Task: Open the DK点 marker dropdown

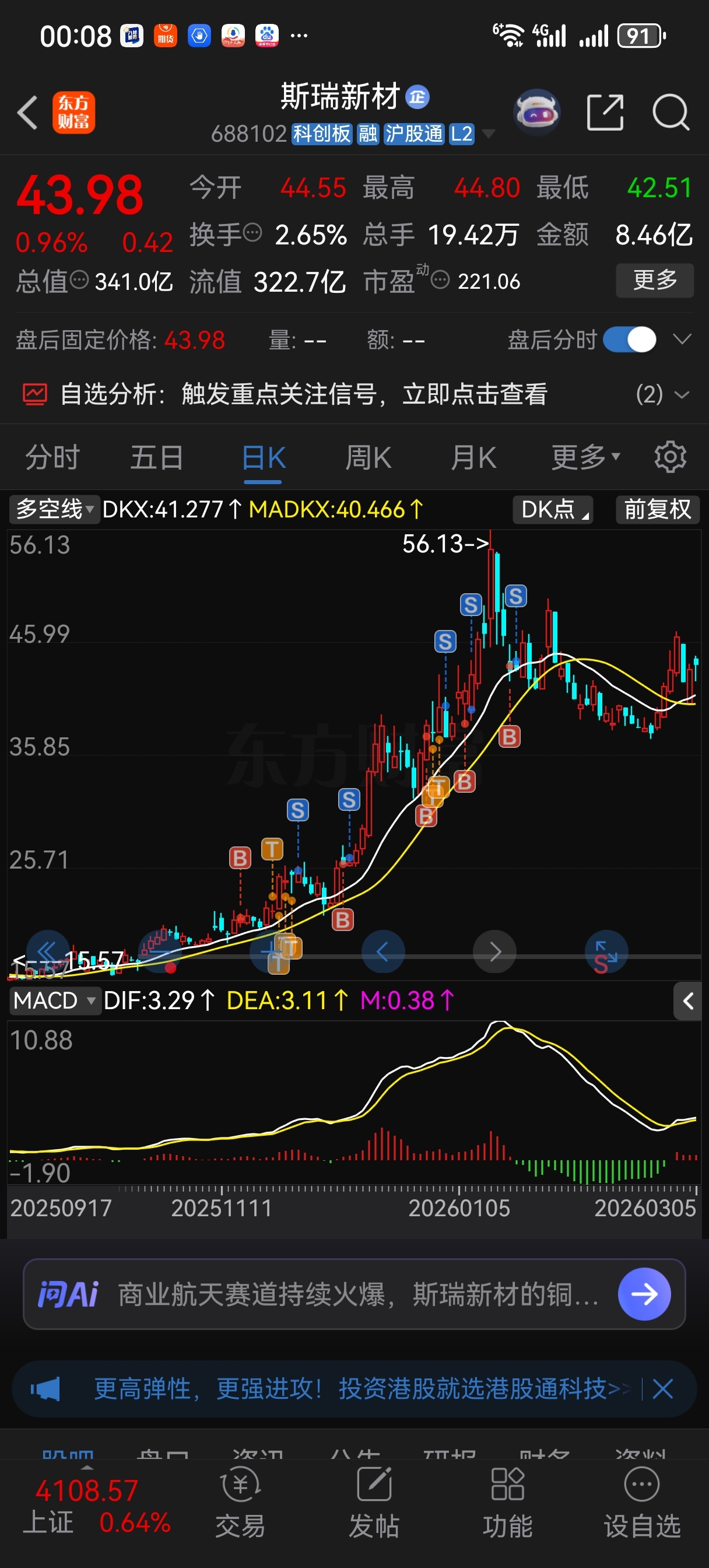Action: pos(553,509)
